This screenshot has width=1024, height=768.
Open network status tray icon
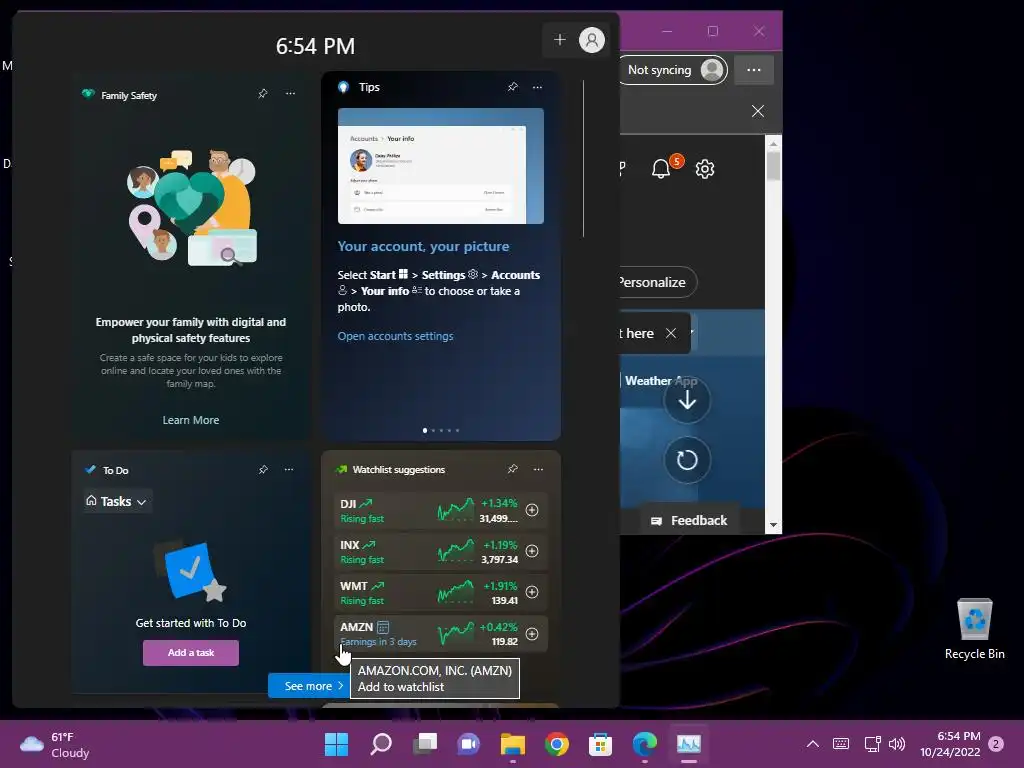[x=872, y=744]
